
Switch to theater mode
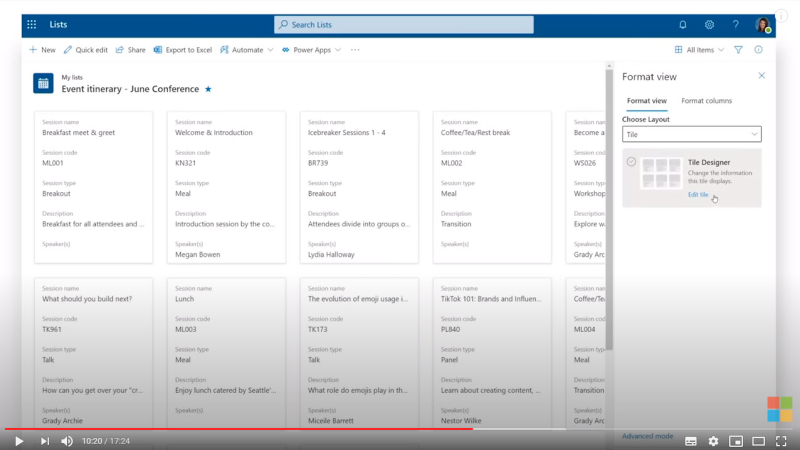pos(759,441)
